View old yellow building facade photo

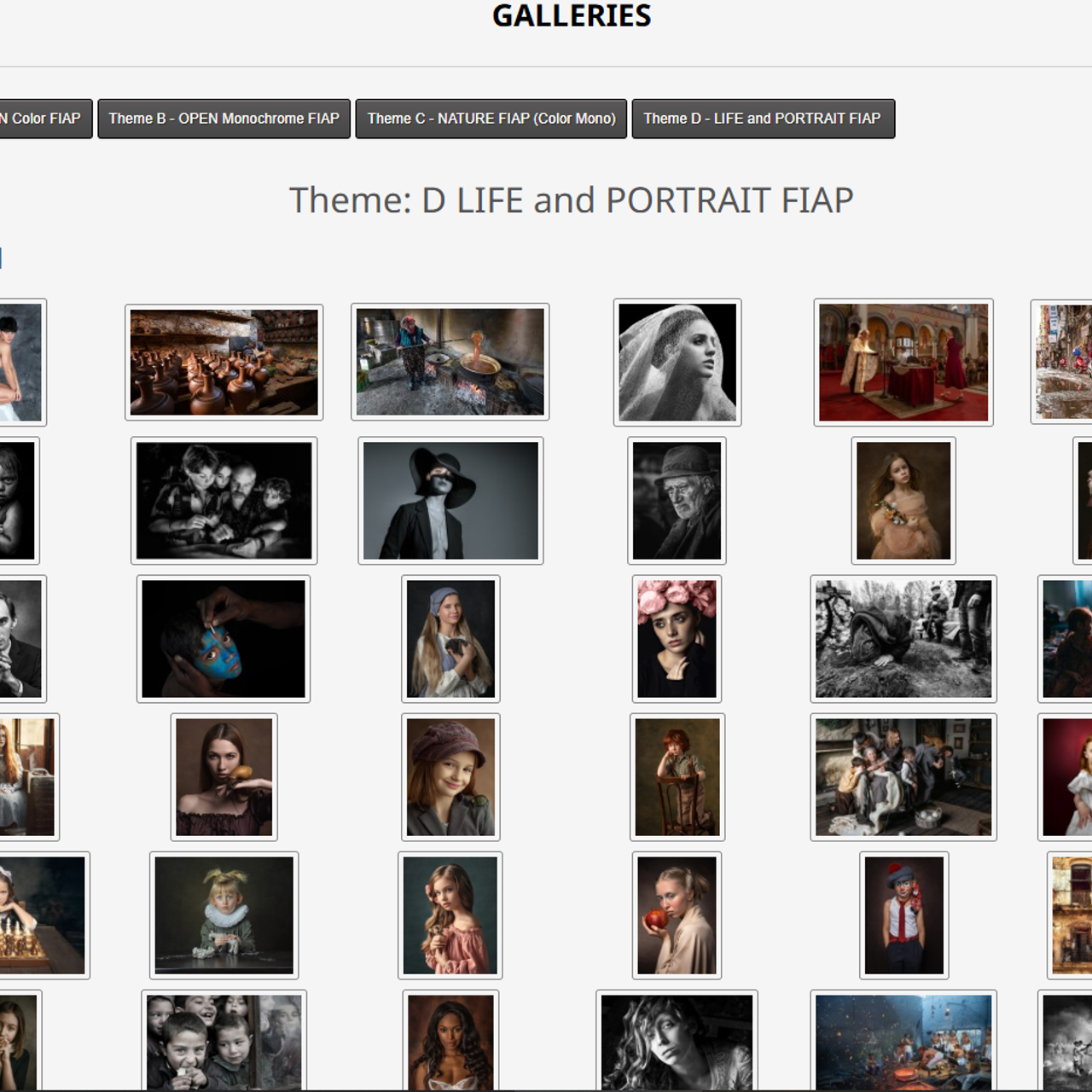click(x=1071, y=915)
